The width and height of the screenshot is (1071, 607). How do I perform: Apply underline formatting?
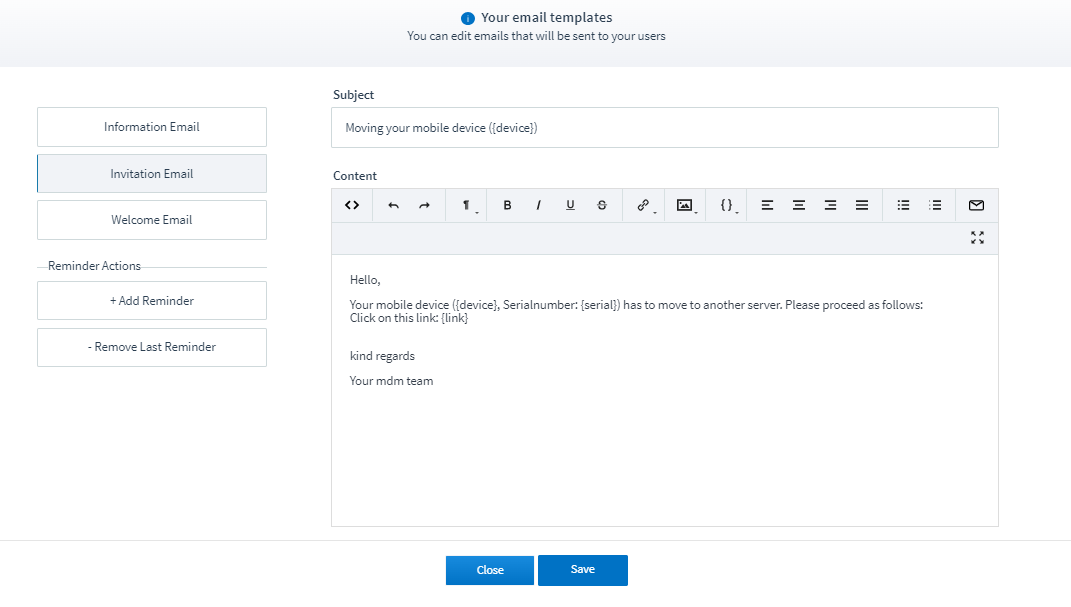570,206
